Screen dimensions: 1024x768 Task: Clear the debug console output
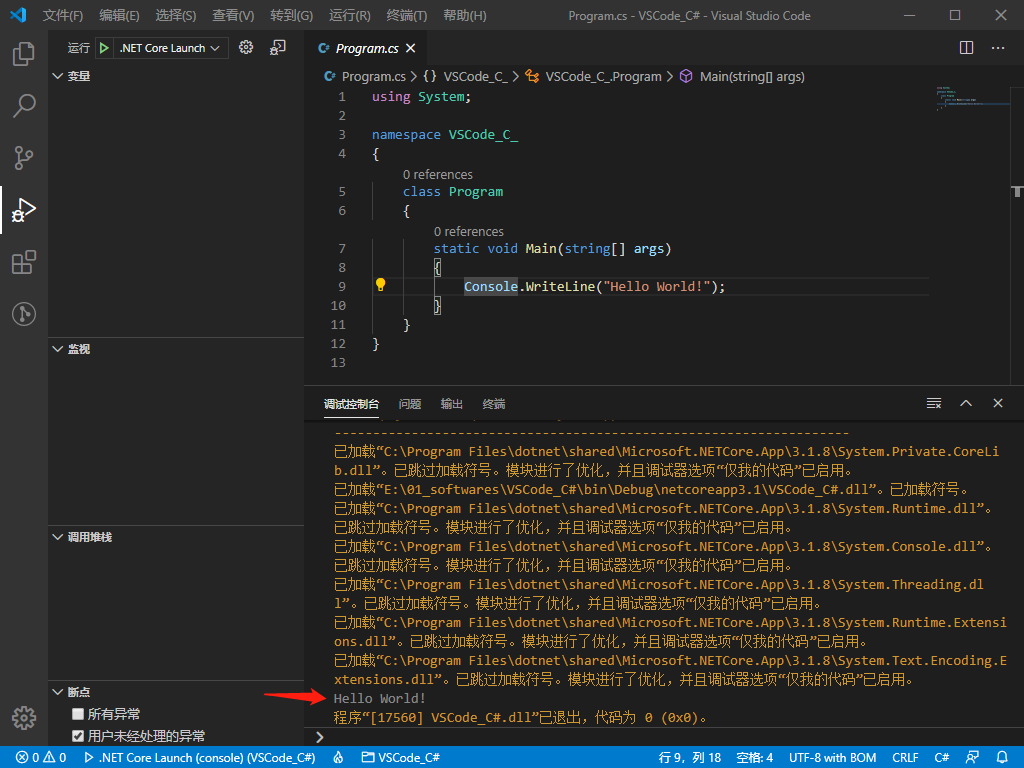(933, 403)
